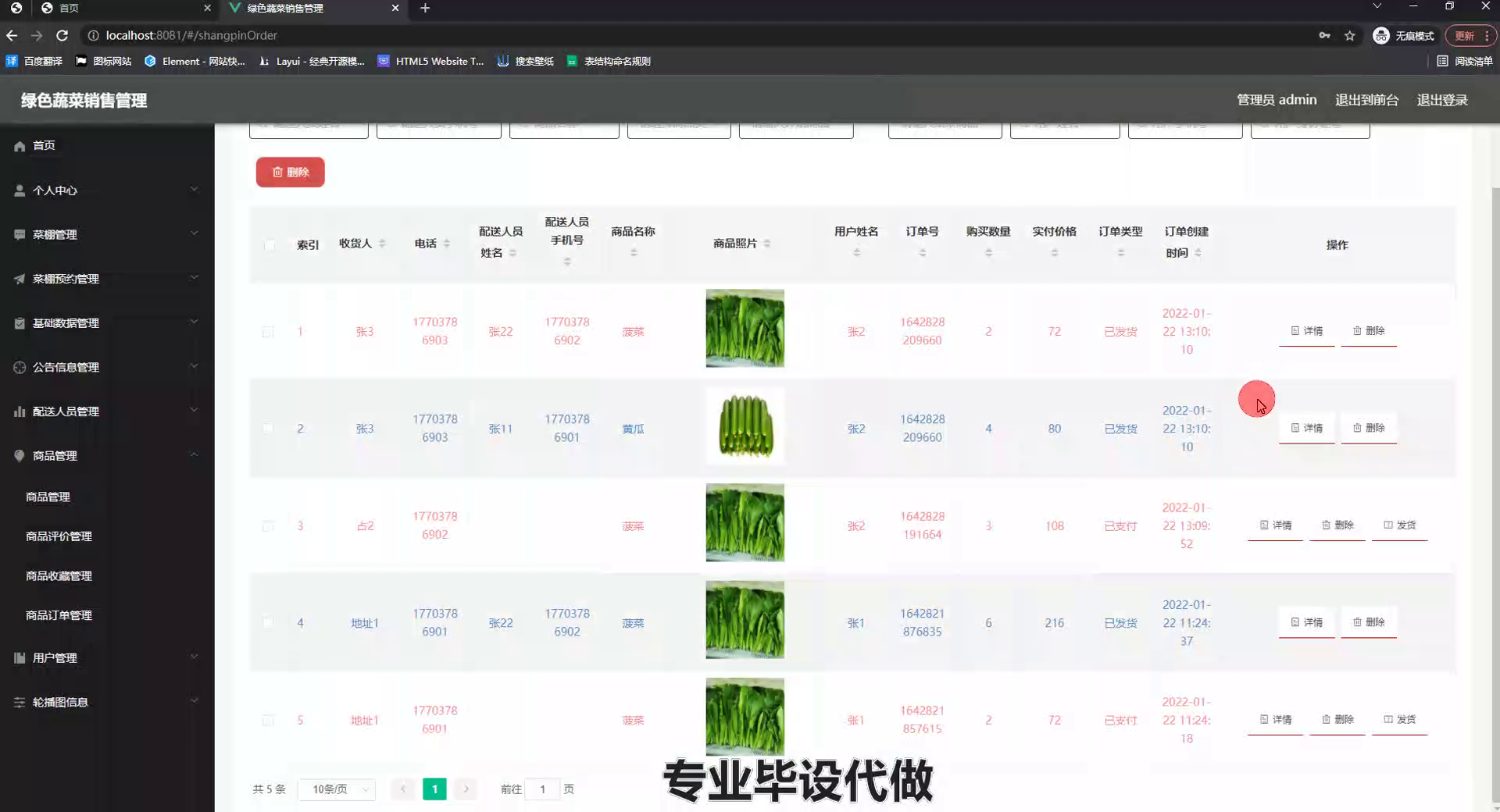
Task: Expand the 配送人员管理 menu chevron
Action: click(194, 411)
